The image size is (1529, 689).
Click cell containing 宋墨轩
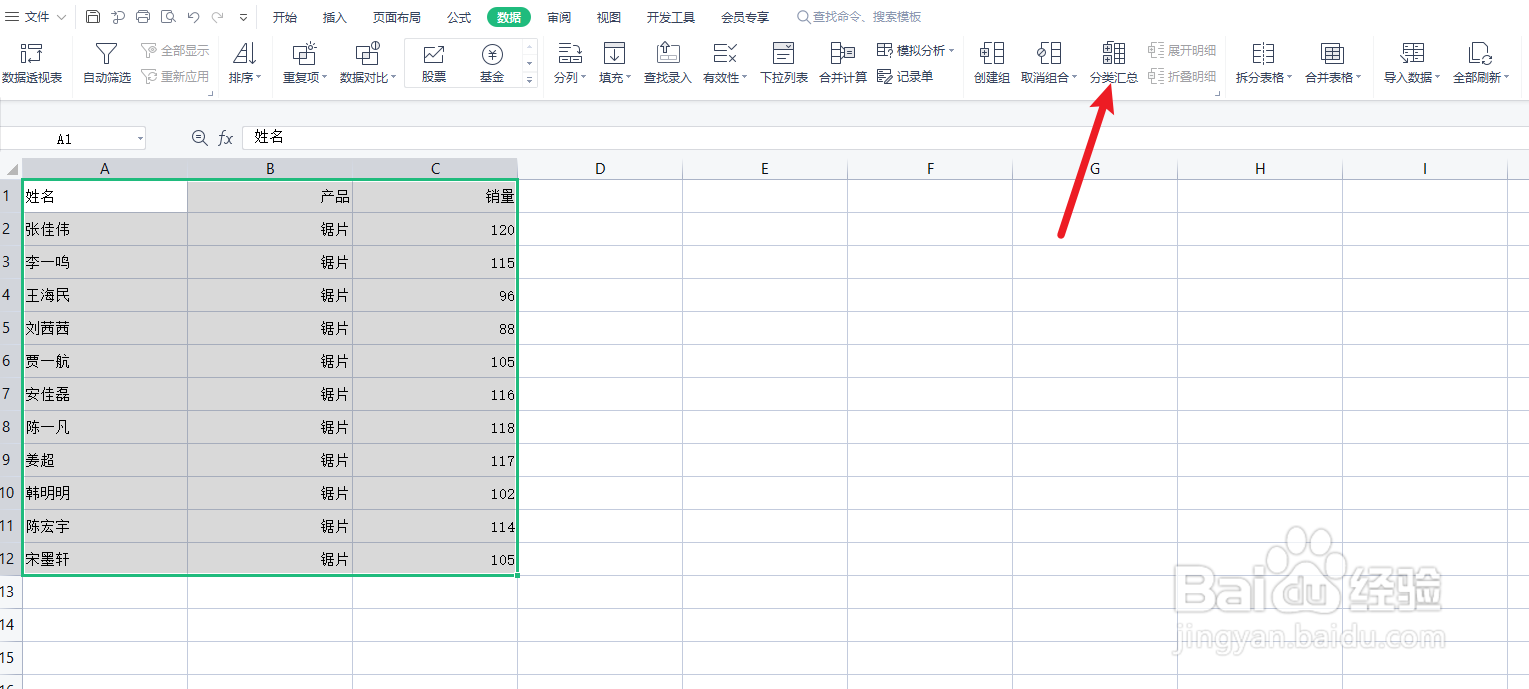click(x=105, y=559)
